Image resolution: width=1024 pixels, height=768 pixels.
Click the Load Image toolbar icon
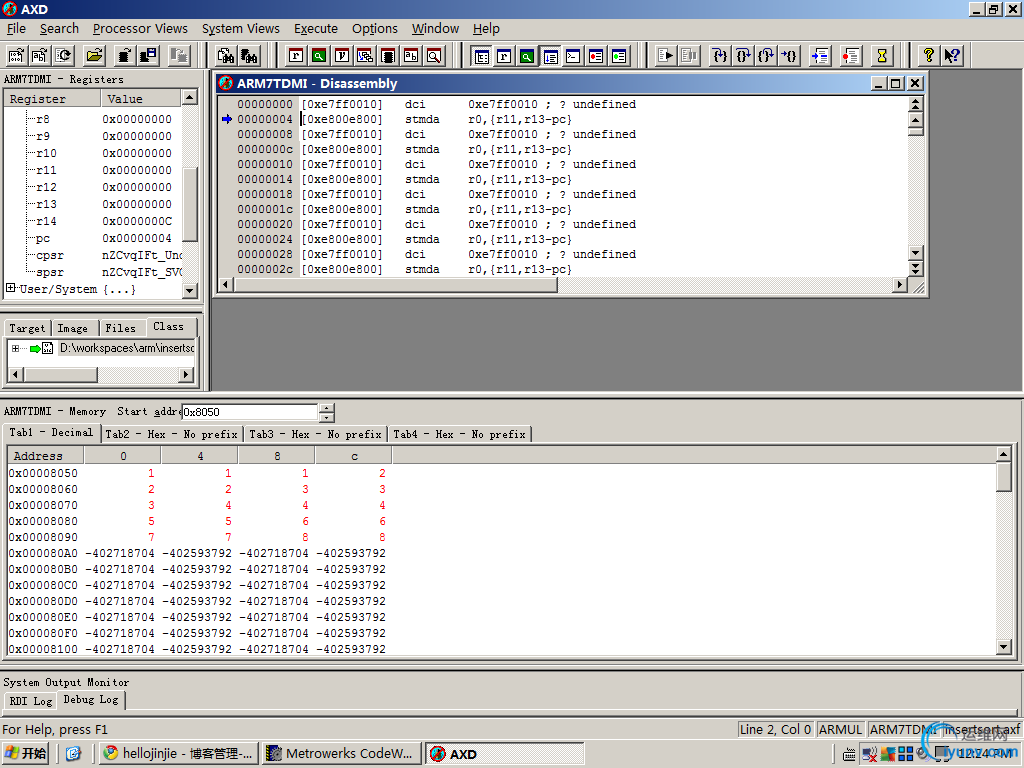click(16, 56)
